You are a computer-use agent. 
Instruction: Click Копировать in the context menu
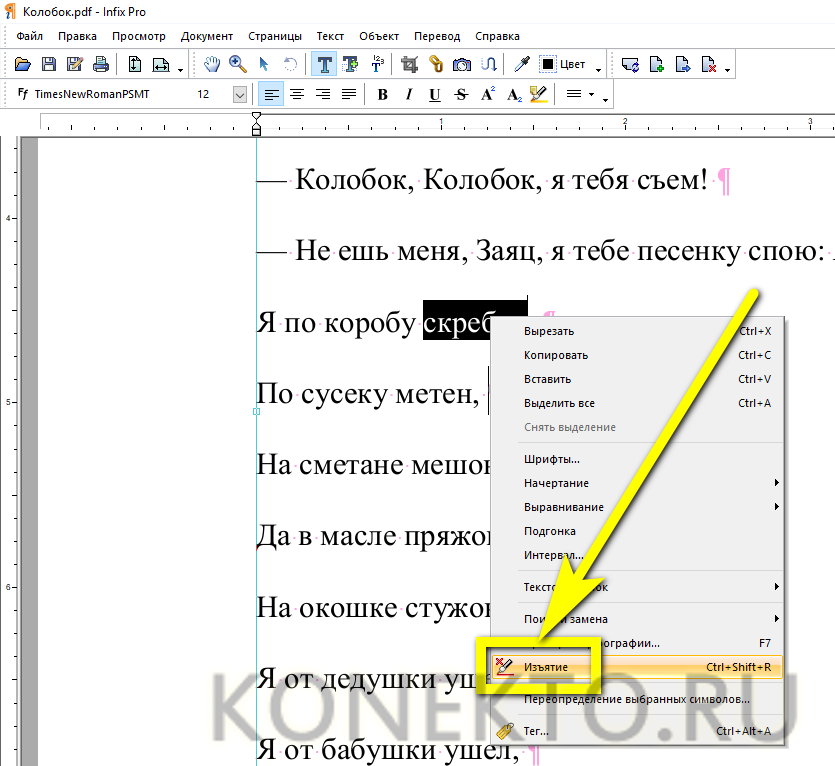555,355
